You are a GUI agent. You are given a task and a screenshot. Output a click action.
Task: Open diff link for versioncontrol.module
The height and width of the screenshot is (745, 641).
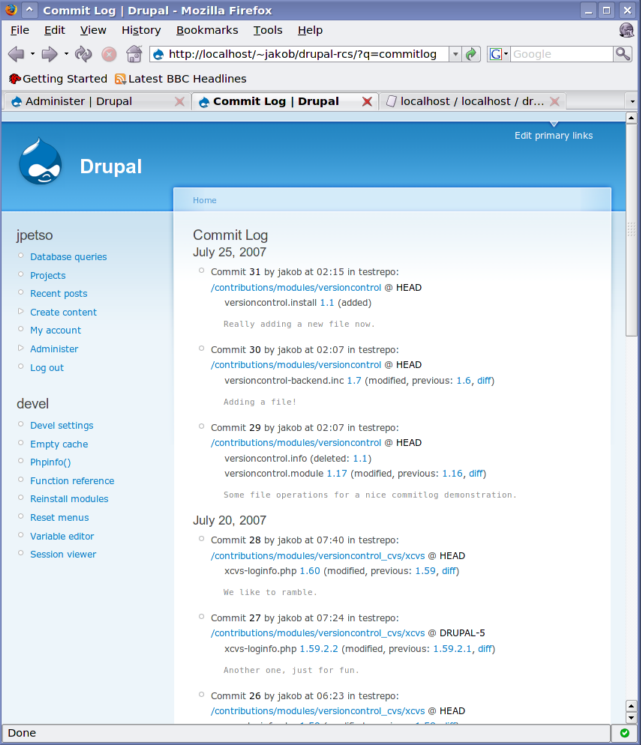point(476,474)
